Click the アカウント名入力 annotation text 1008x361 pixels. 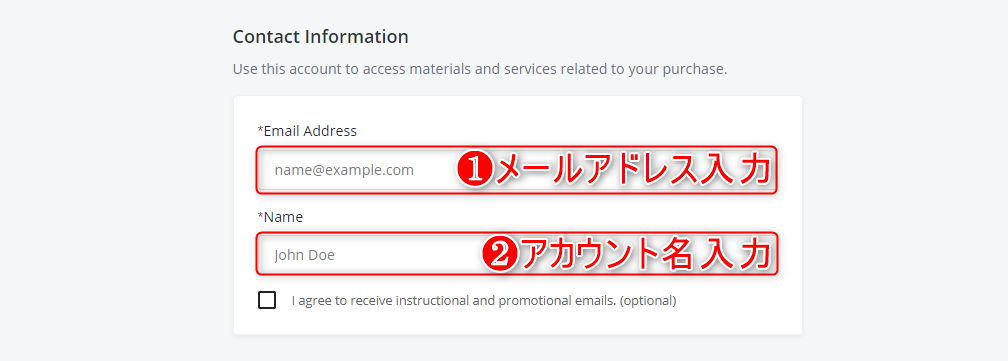[646, 255]
